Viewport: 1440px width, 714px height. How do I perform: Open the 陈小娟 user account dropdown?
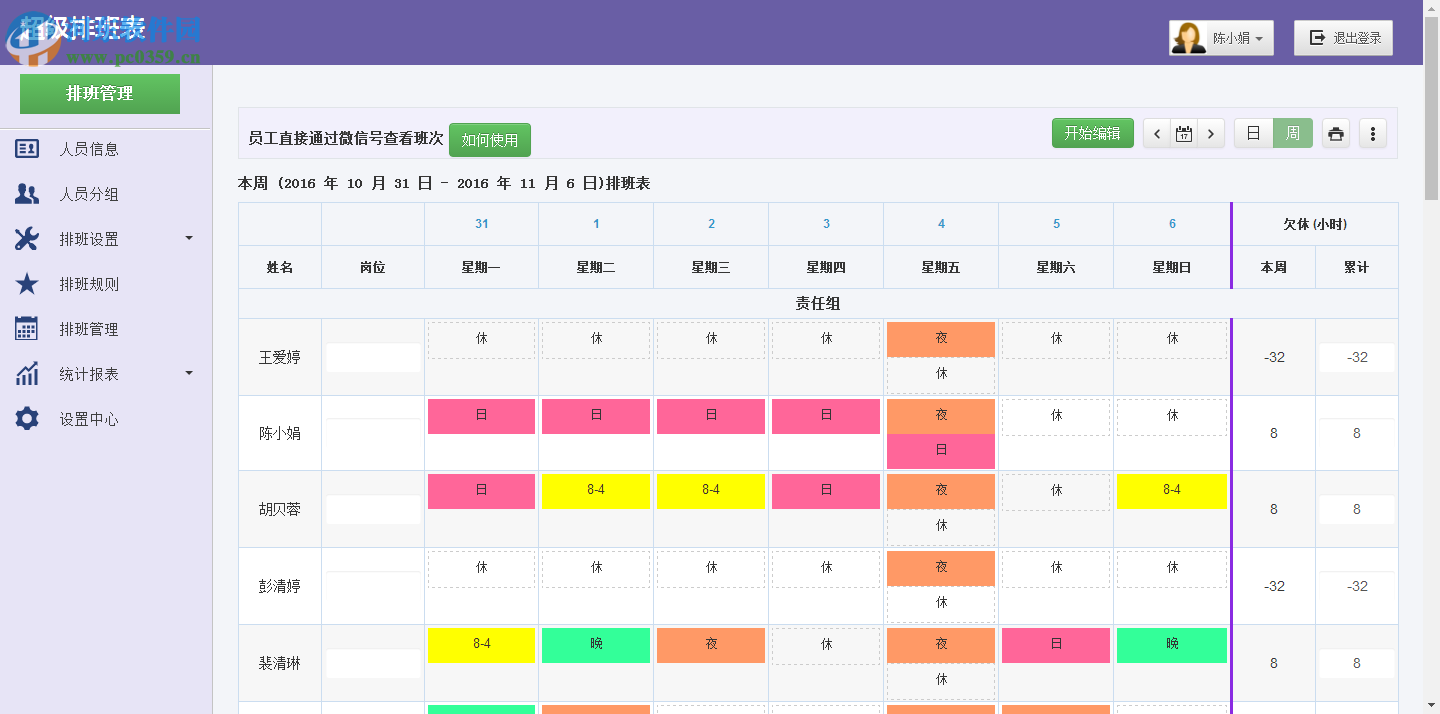point(1221,37)
